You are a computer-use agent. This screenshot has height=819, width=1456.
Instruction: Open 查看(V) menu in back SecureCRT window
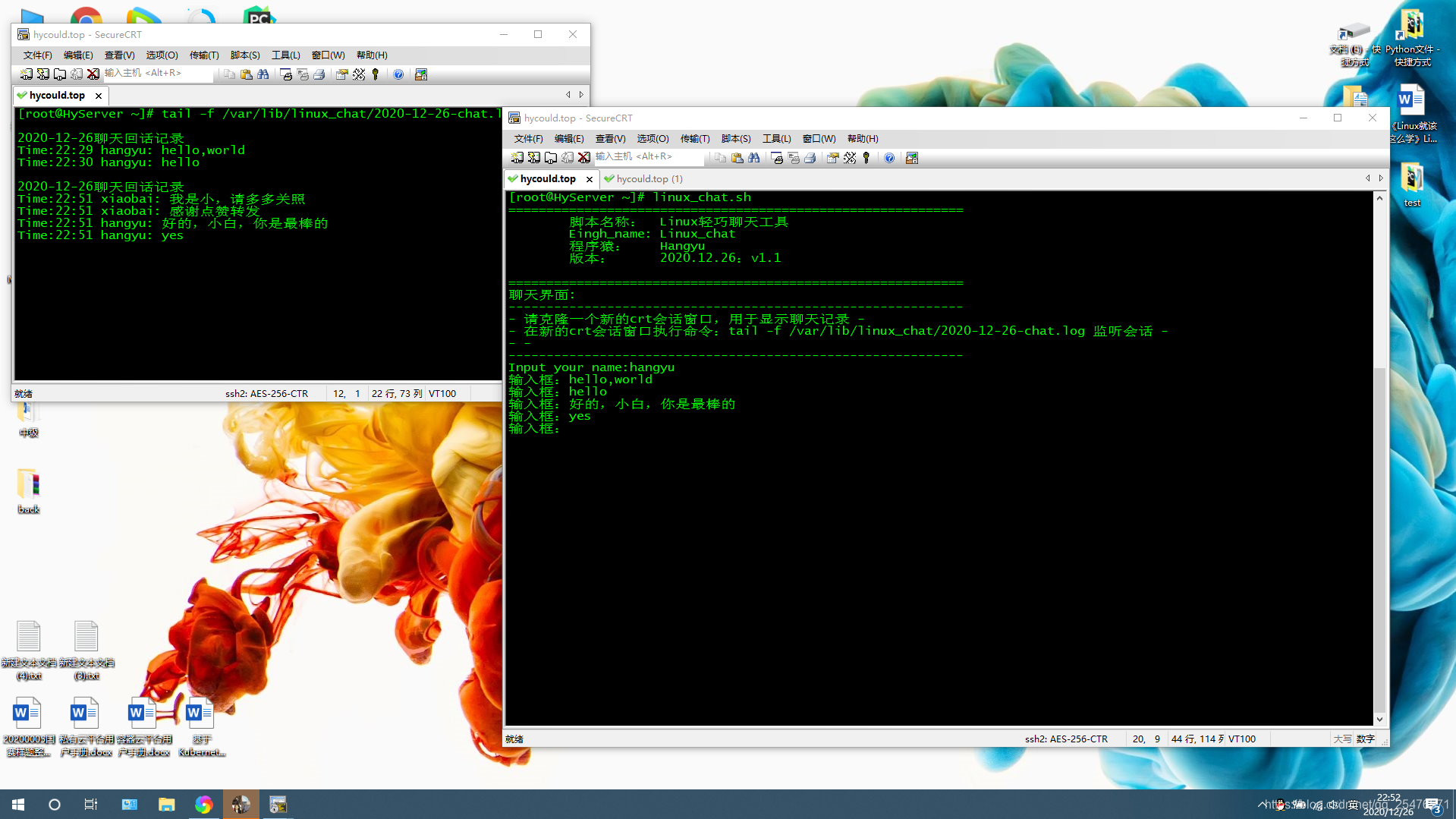click(x=120, y=55)
